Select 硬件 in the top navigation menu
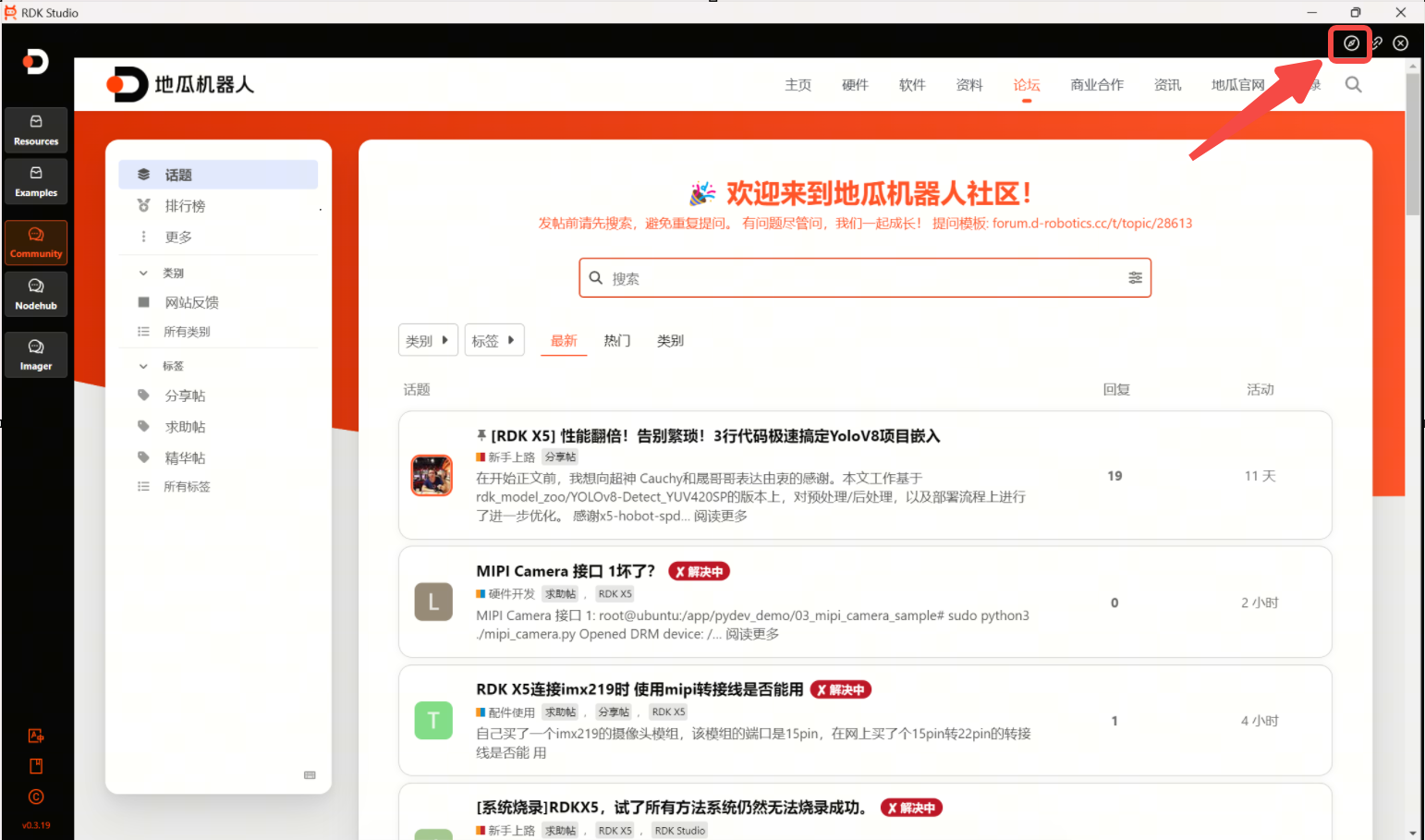 coord(855,85)
